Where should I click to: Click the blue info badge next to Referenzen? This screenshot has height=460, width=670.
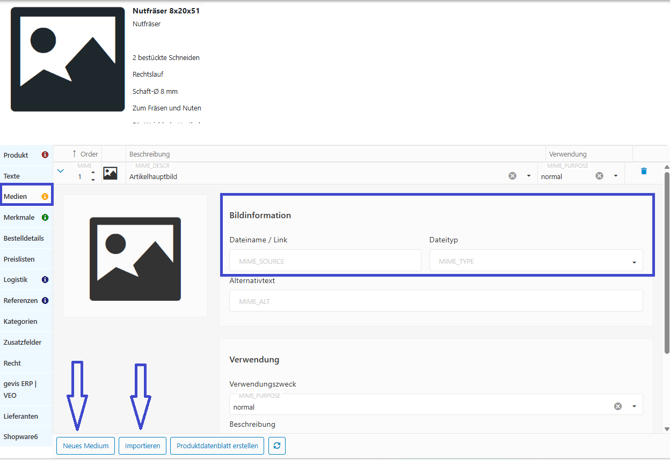click(45, 301)
